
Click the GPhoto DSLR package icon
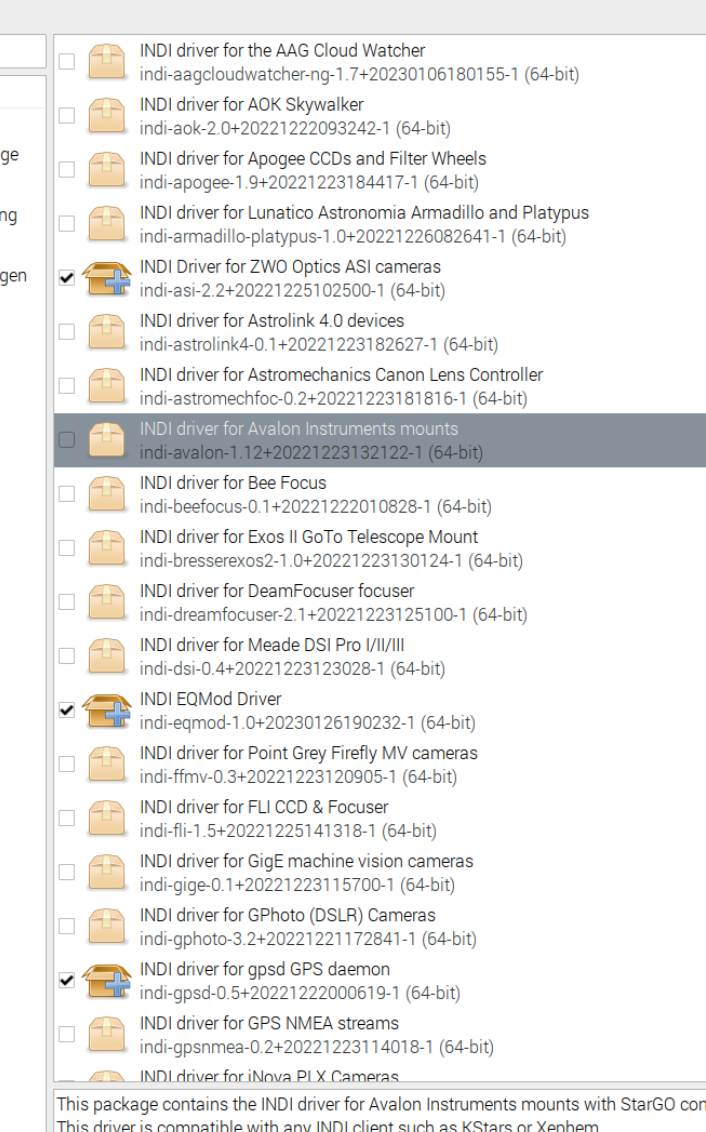(x=107, y=926)
